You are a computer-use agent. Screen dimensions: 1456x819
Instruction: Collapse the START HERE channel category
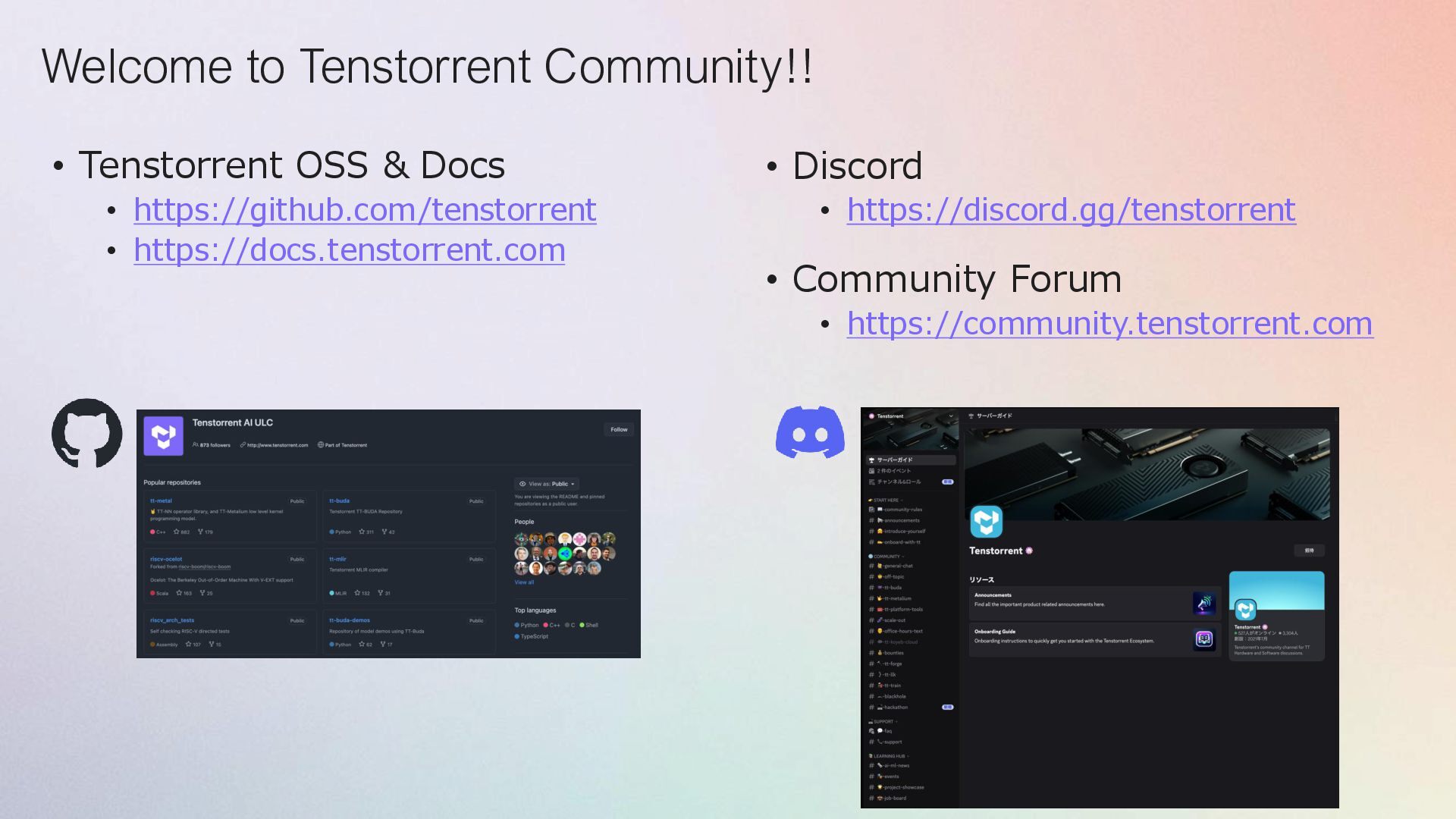886,500
